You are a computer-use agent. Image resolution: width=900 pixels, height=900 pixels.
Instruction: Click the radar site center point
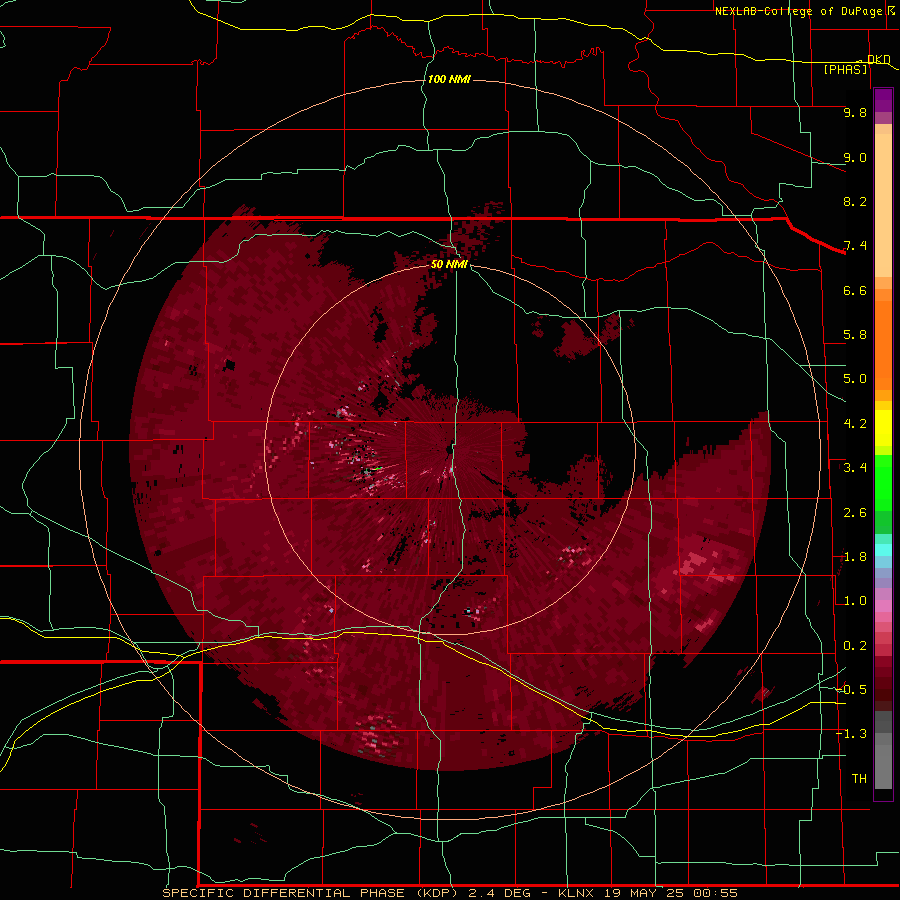[450, 450]
